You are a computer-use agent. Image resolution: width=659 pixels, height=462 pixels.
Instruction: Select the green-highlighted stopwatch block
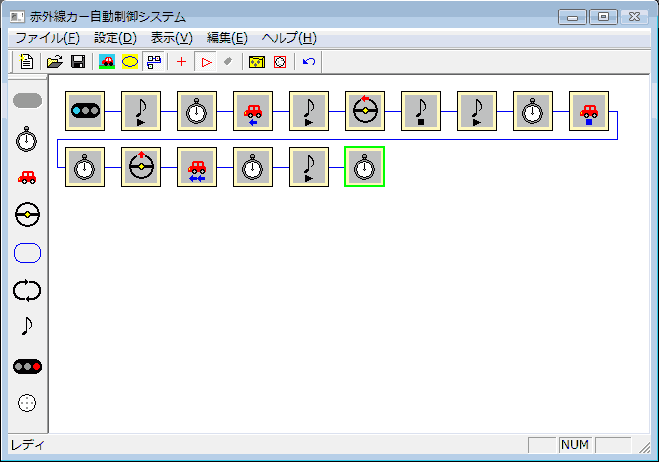[364, 167]
